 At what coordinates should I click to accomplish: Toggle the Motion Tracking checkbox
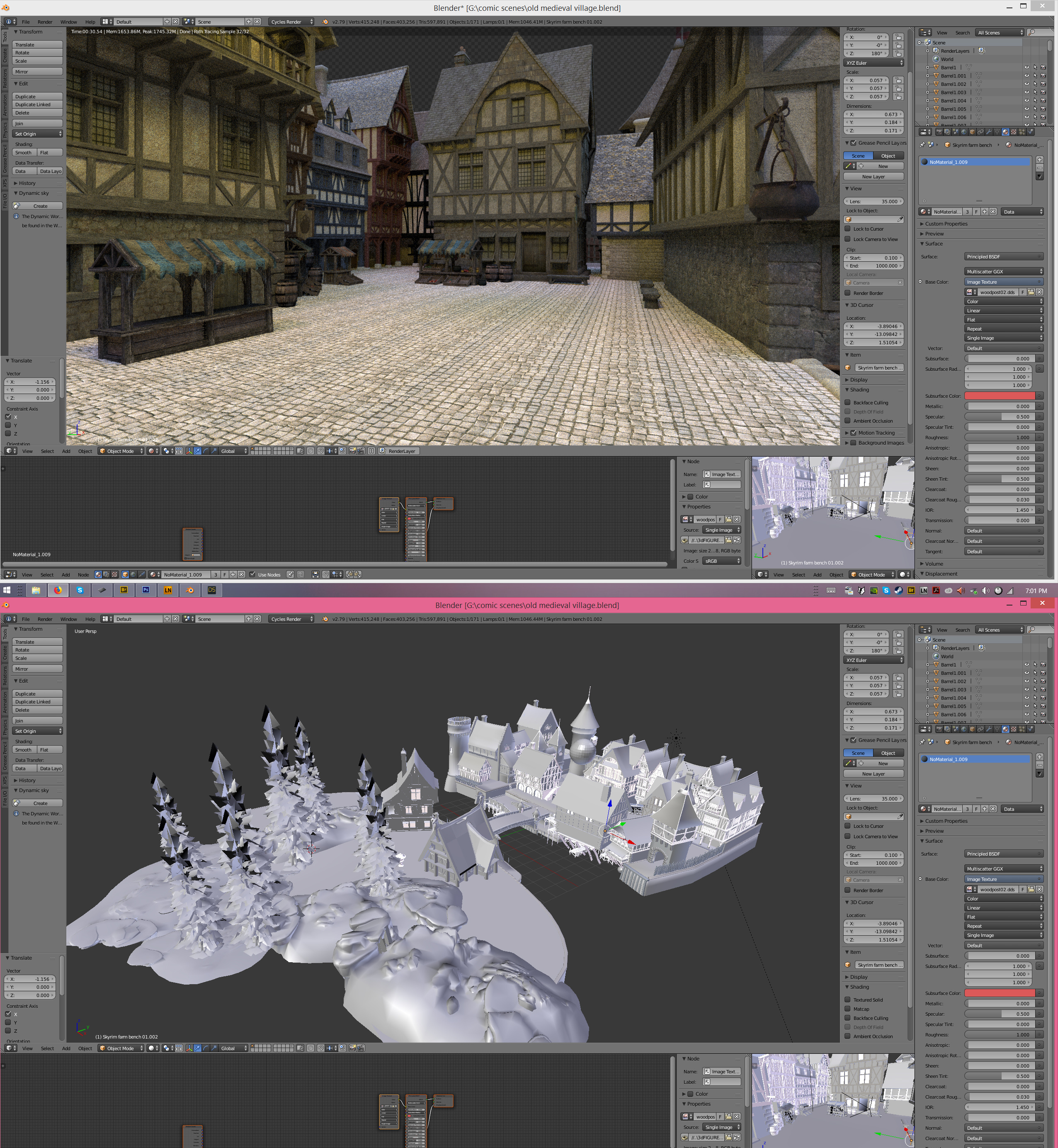854,433
